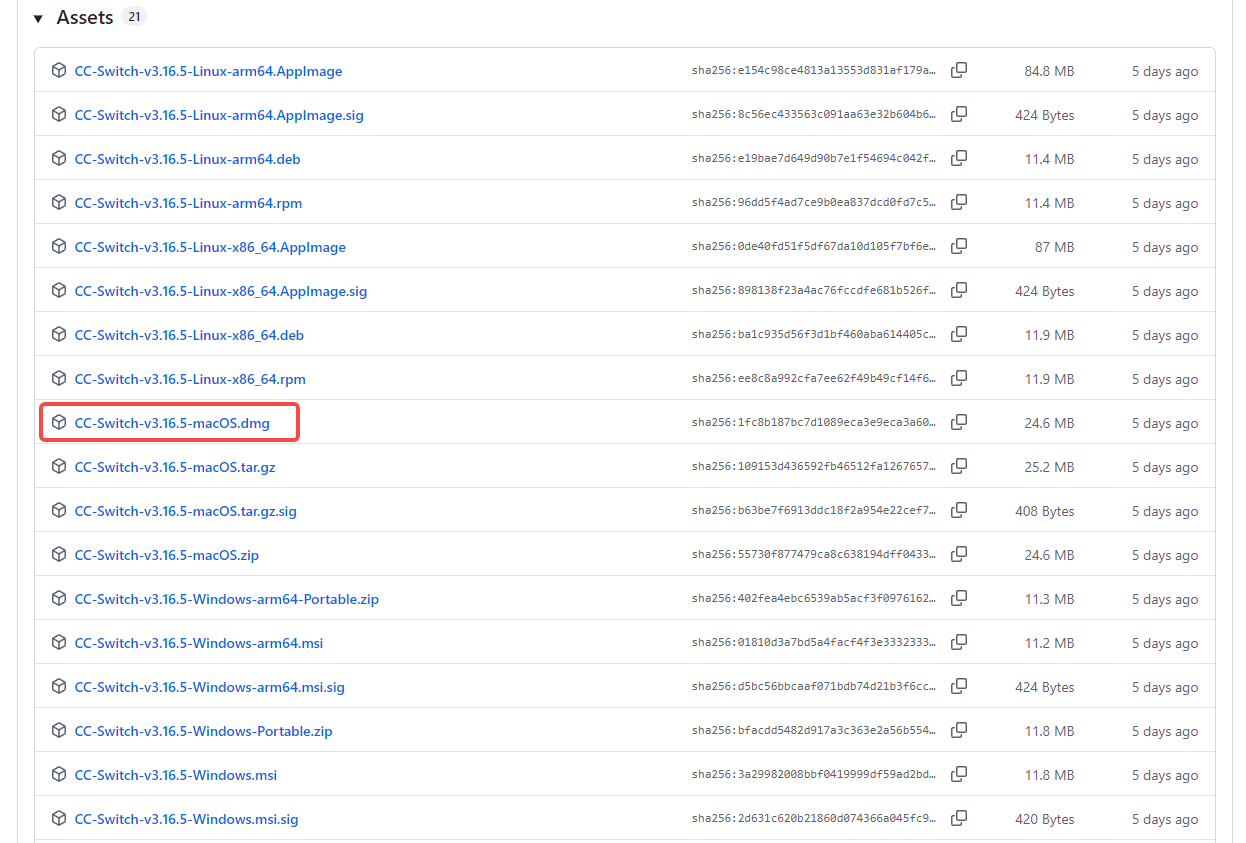Download CC-Switch-v3.16.5-macOS.zip

pyautogui.click(x=166, y=555)
